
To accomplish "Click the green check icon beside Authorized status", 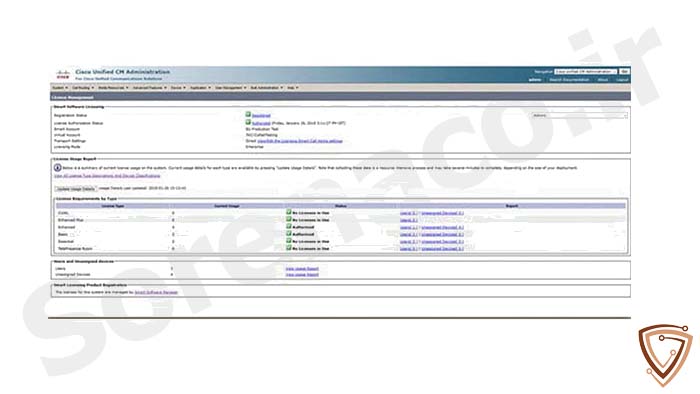I will 248,122.
